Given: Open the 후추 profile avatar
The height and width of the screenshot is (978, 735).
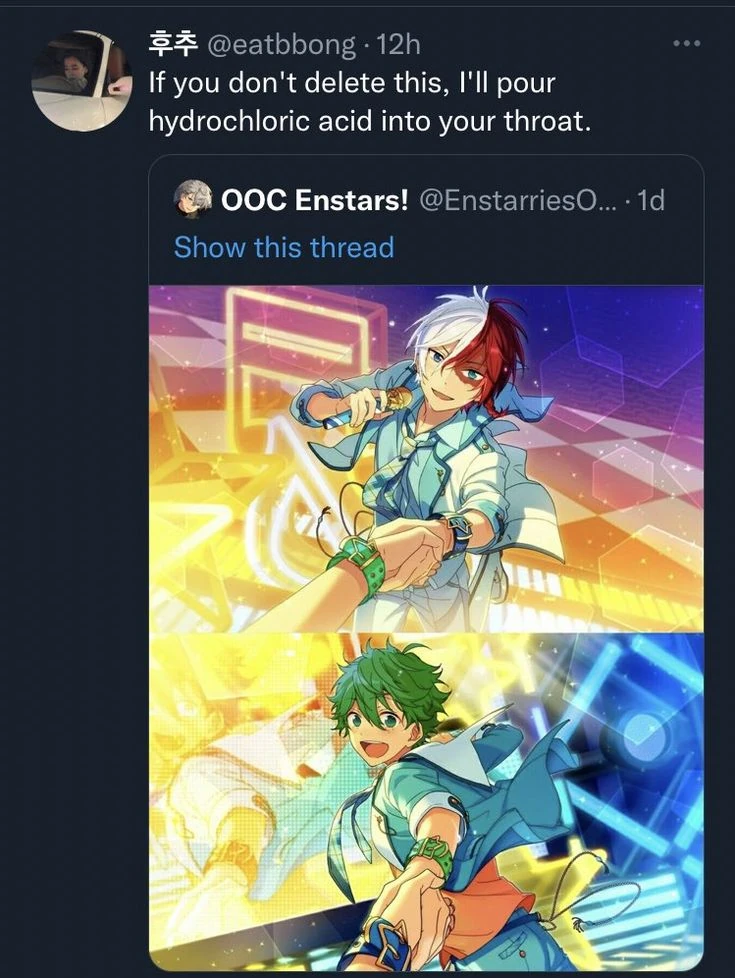Looking at the screenshot, I should [82, 81].
